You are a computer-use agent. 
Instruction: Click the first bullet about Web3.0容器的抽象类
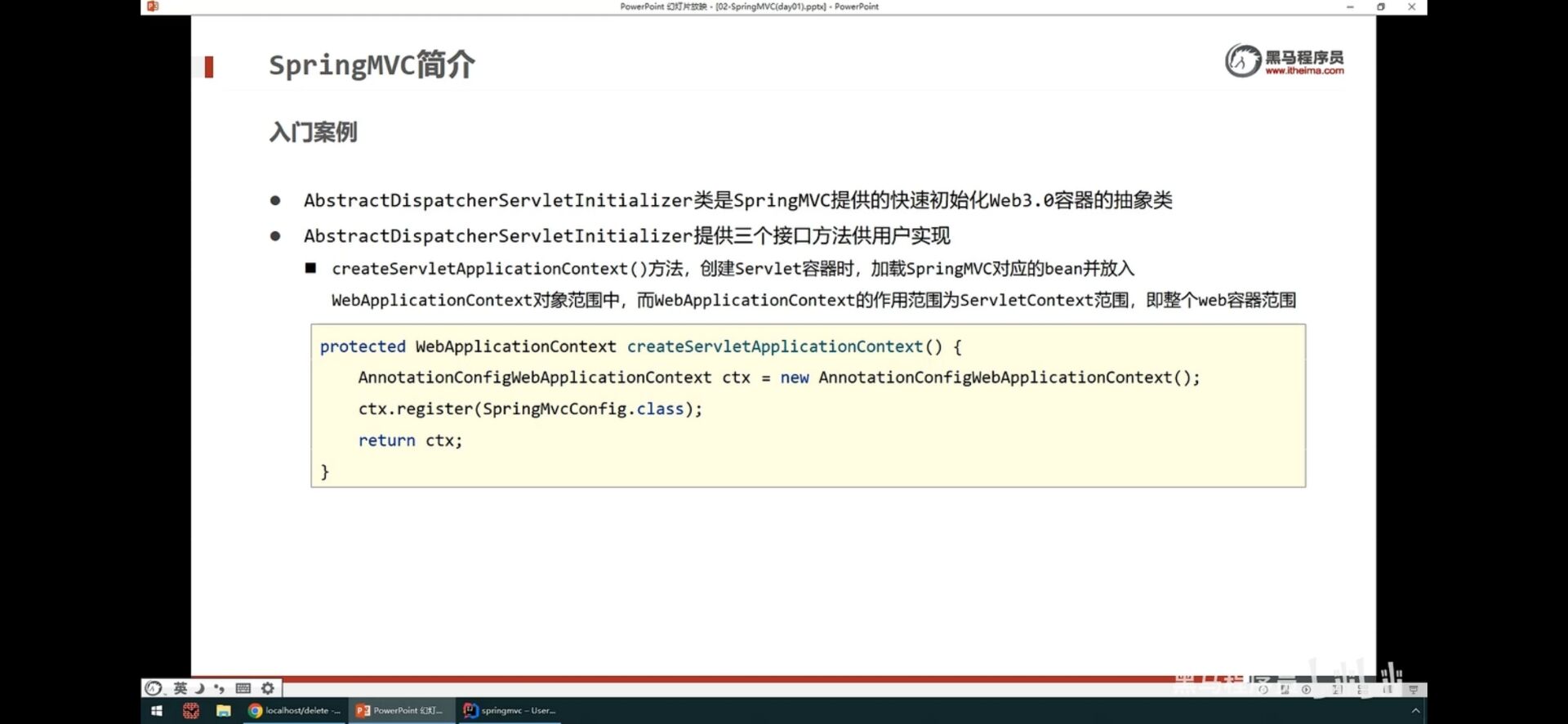738,200
